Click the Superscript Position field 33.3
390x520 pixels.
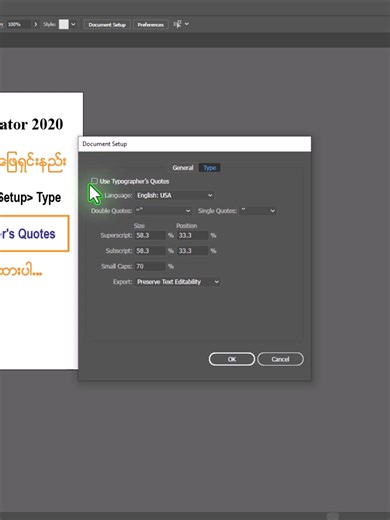click(x=193, y=235)
